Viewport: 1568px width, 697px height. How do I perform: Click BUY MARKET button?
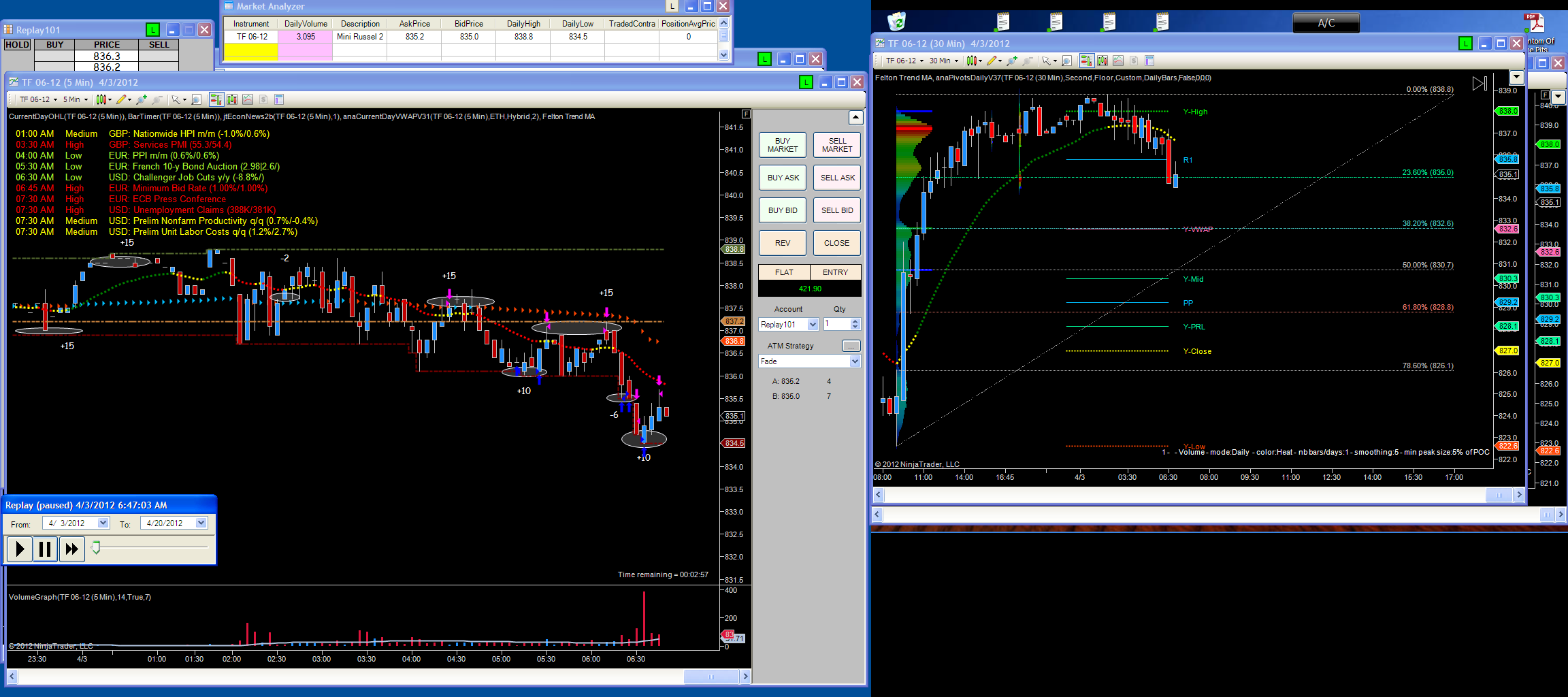click(x=783, y=145)
